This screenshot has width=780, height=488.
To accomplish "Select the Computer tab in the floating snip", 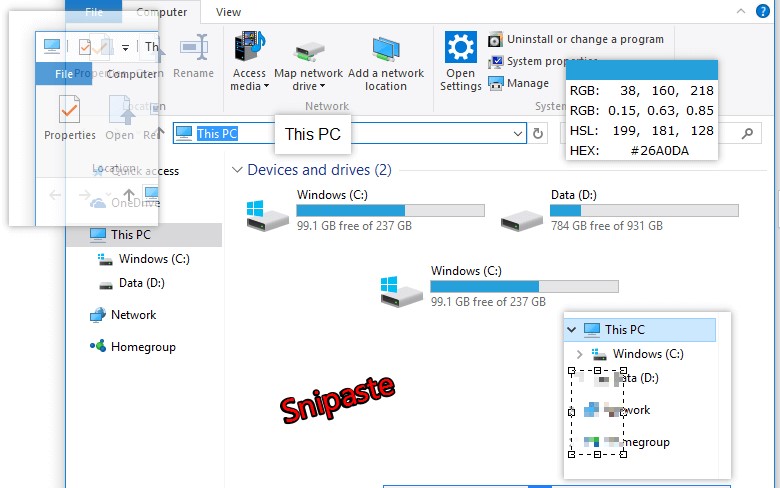I will [x=131, y=74].
